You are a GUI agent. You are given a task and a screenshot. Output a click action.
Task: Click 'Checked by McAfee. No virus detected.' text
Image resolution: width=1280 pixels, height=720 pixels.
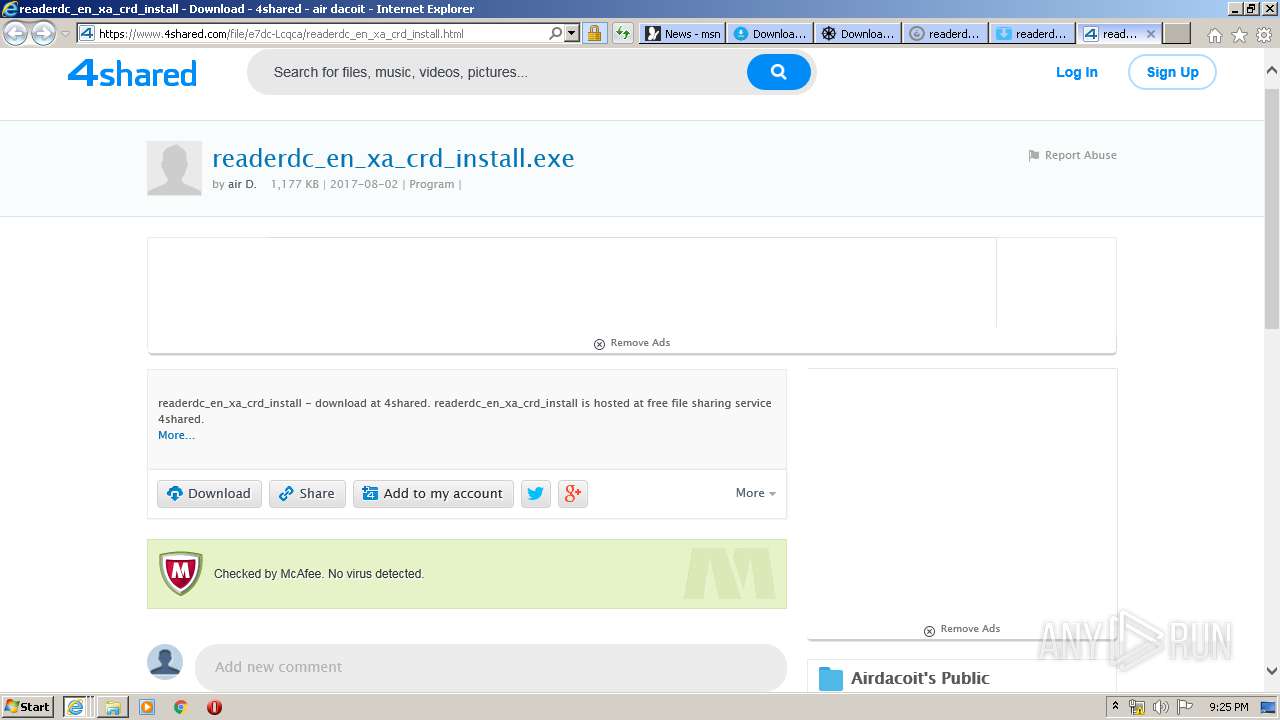coord(319,574)
